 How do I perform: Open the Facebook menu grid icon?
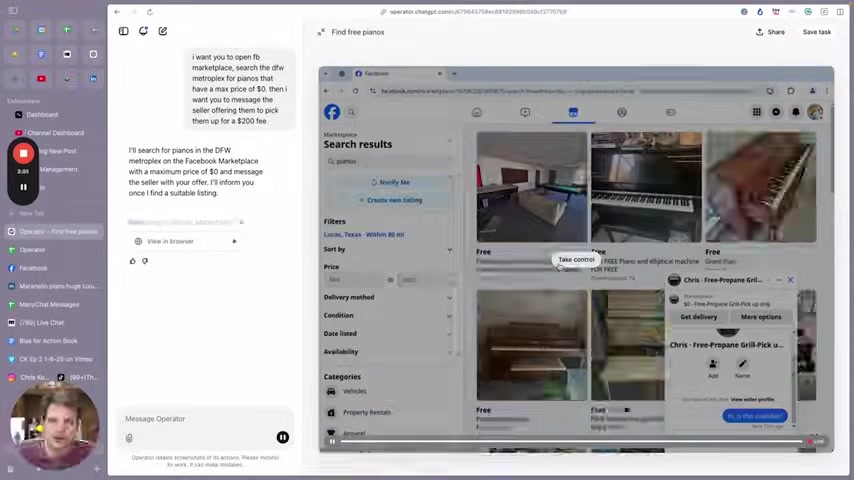click(x=757, y=112)
